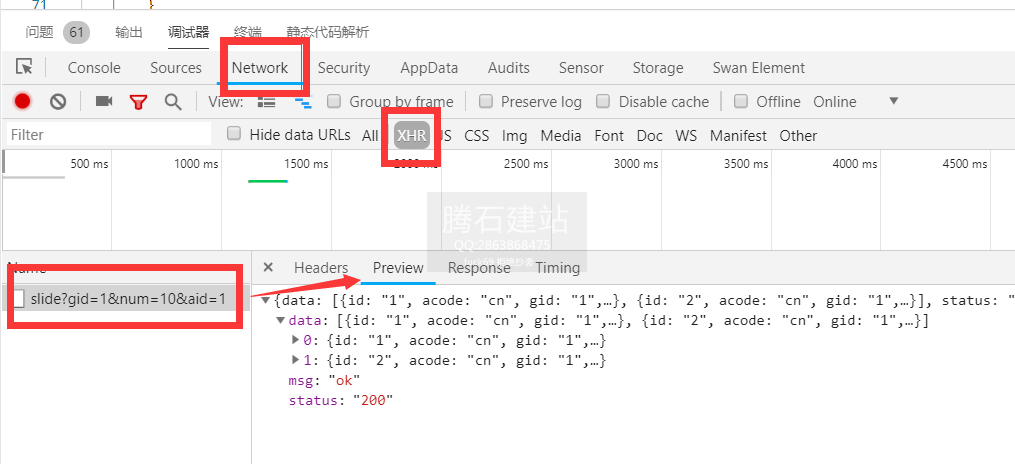Toggle the red filter funnel icon
The image size is (1015, 464).
138,101
